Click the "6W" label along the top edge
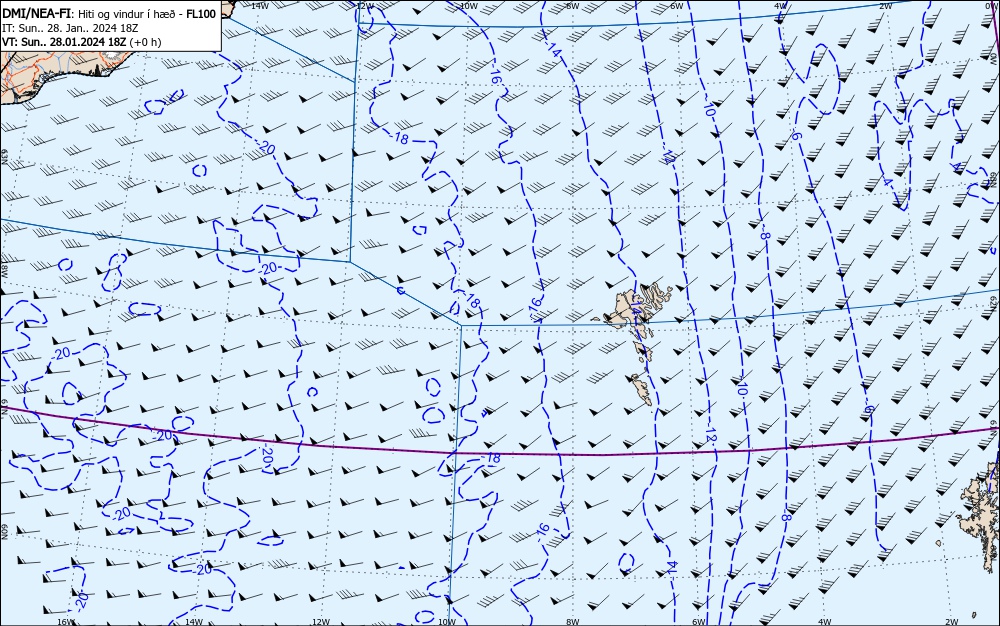This screenshot has height=626, width=1000. coord(677,6)
